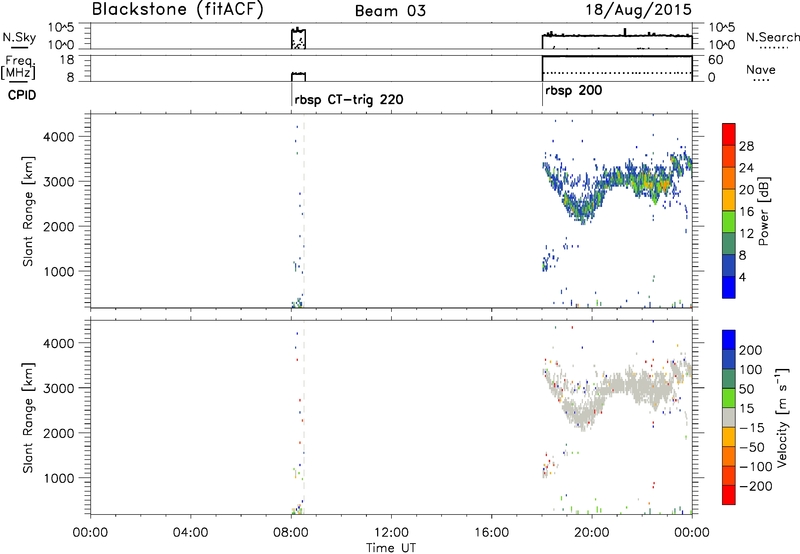Select the 'CPID' row label
800x554 pixels.
[x=22, y=95]
